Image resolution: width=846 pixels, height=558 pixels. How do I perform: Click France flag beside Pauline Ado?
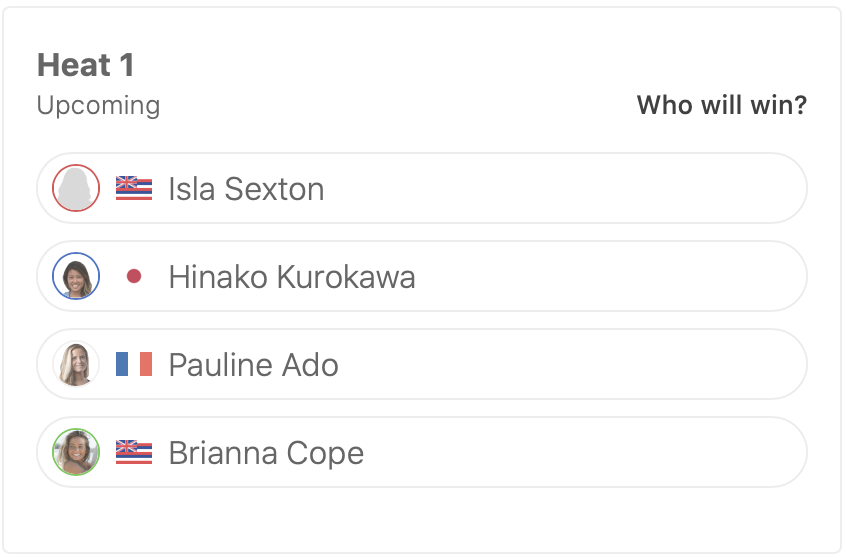click(x=134, y=364)
